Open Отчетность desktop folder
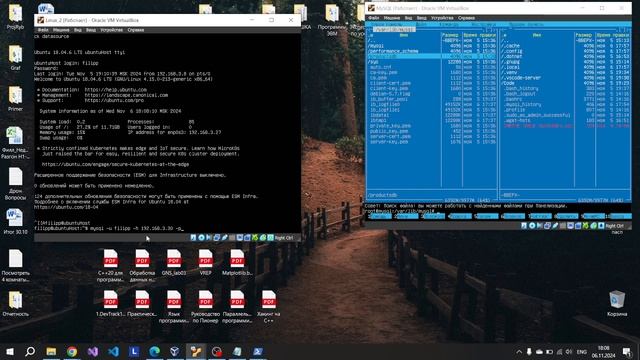Viewport: 640px width, 360px height. tap(15, 303)
